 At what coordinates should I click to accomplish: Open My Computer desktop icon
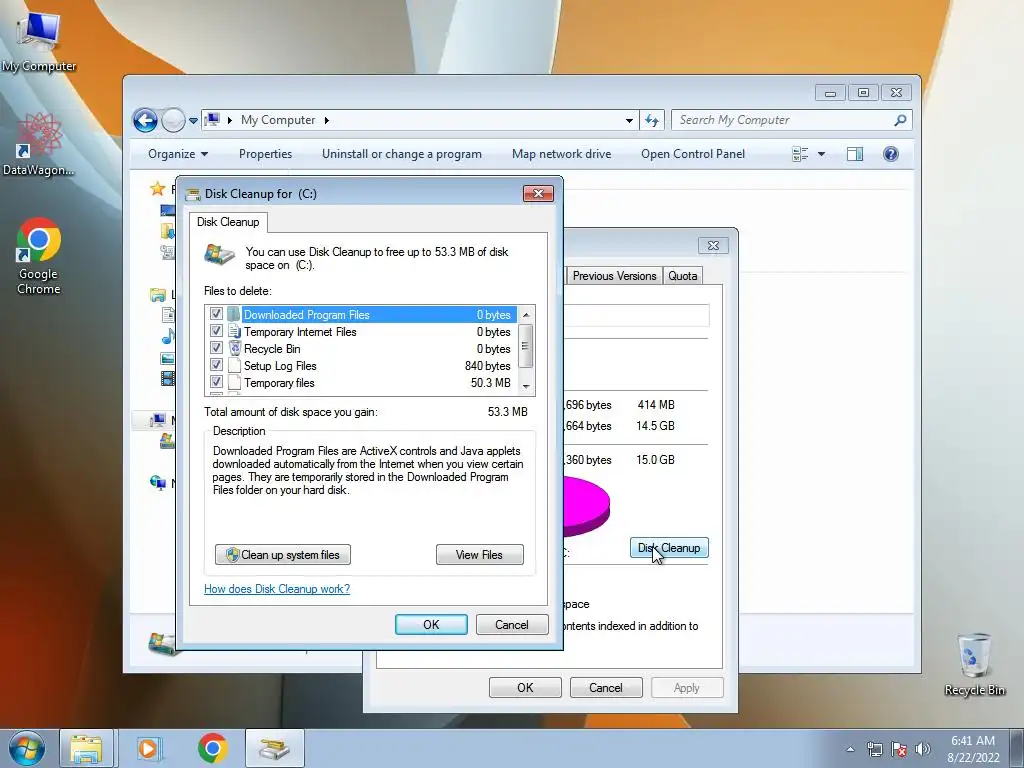pyautogui.click(x=39, y=42)
